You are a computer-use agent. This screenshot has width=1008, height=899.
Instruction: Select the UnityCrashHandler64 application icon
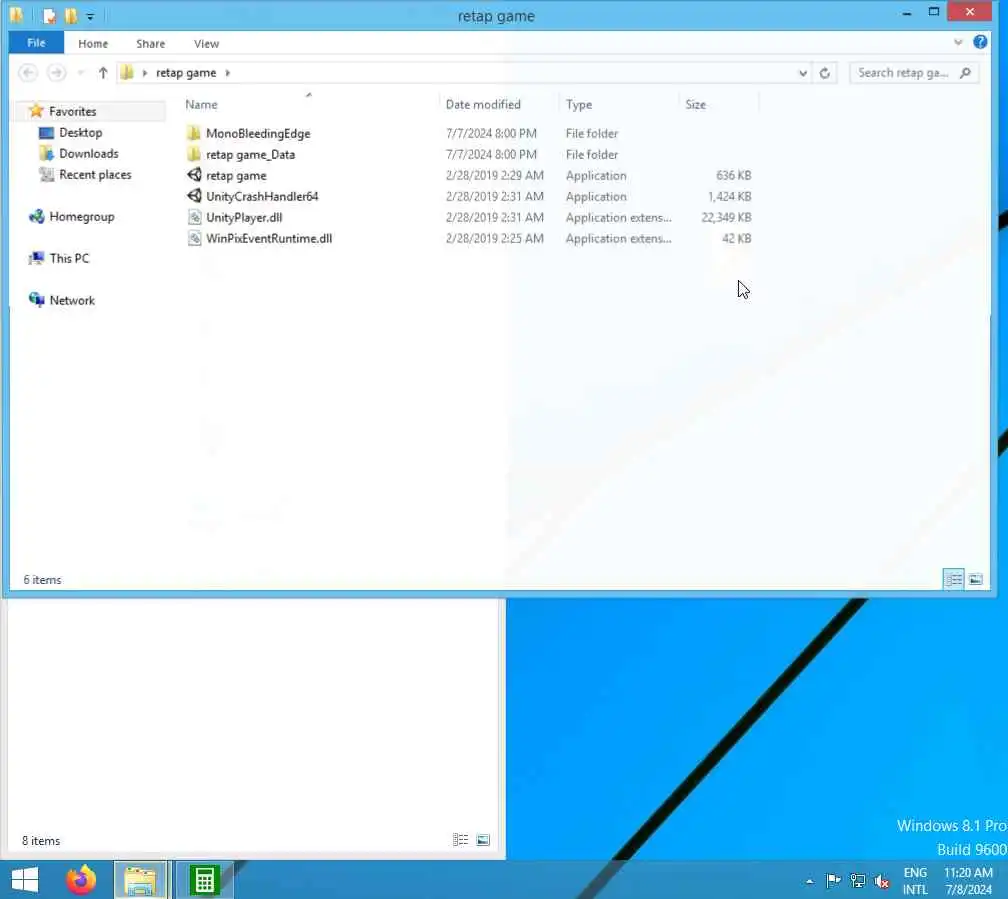pyautogui.click(x=194, y=196)
